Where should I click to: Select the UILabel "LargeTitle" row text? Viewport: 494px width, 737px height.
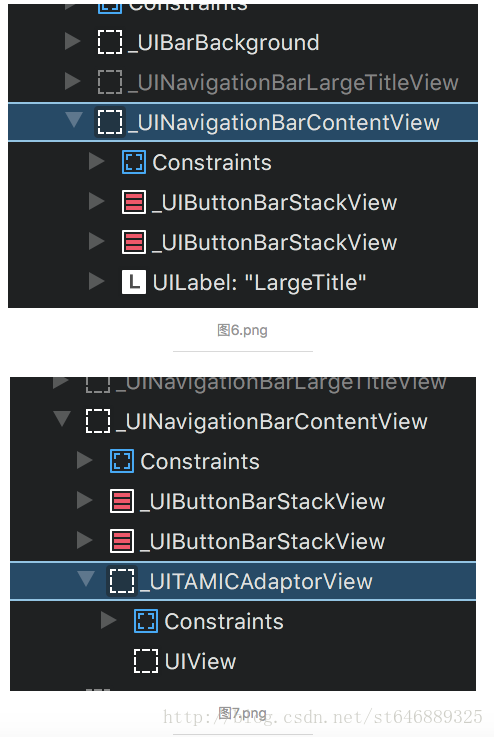click(x=259, y=282)
